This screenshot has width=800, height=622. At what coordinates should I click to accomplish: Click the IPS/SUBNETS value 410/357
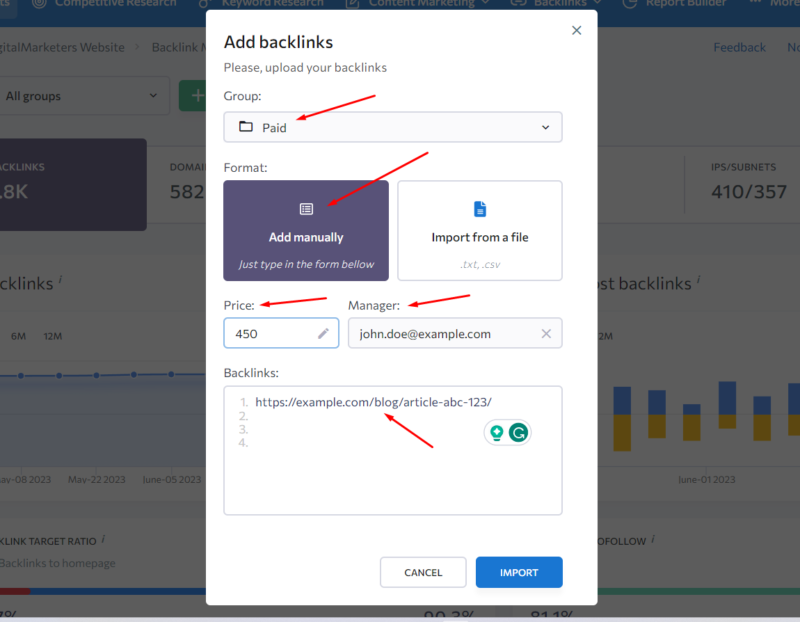pos(749,192)
